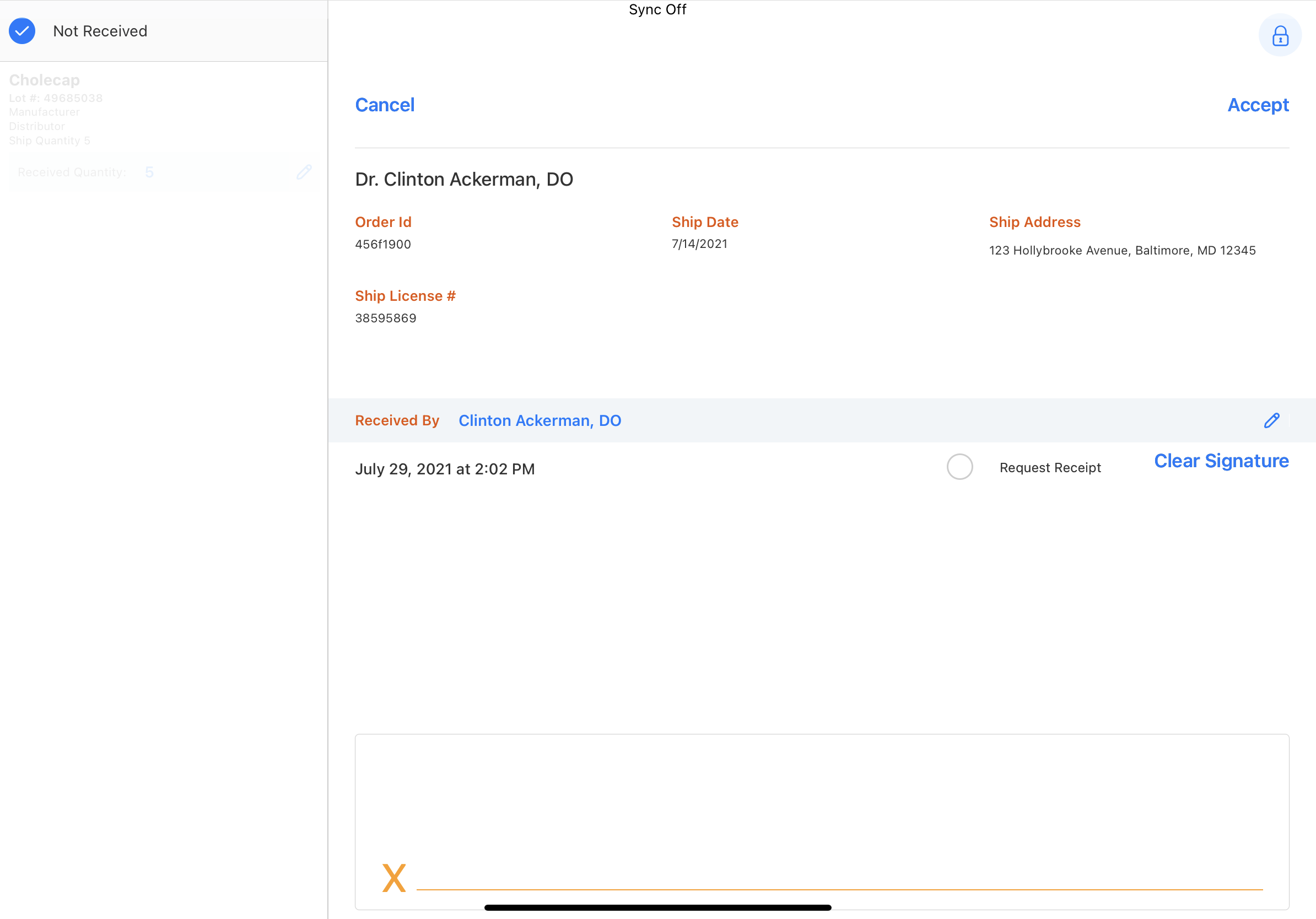Click the Clinton Ackerman, DO receiver name

pos(540,420)
